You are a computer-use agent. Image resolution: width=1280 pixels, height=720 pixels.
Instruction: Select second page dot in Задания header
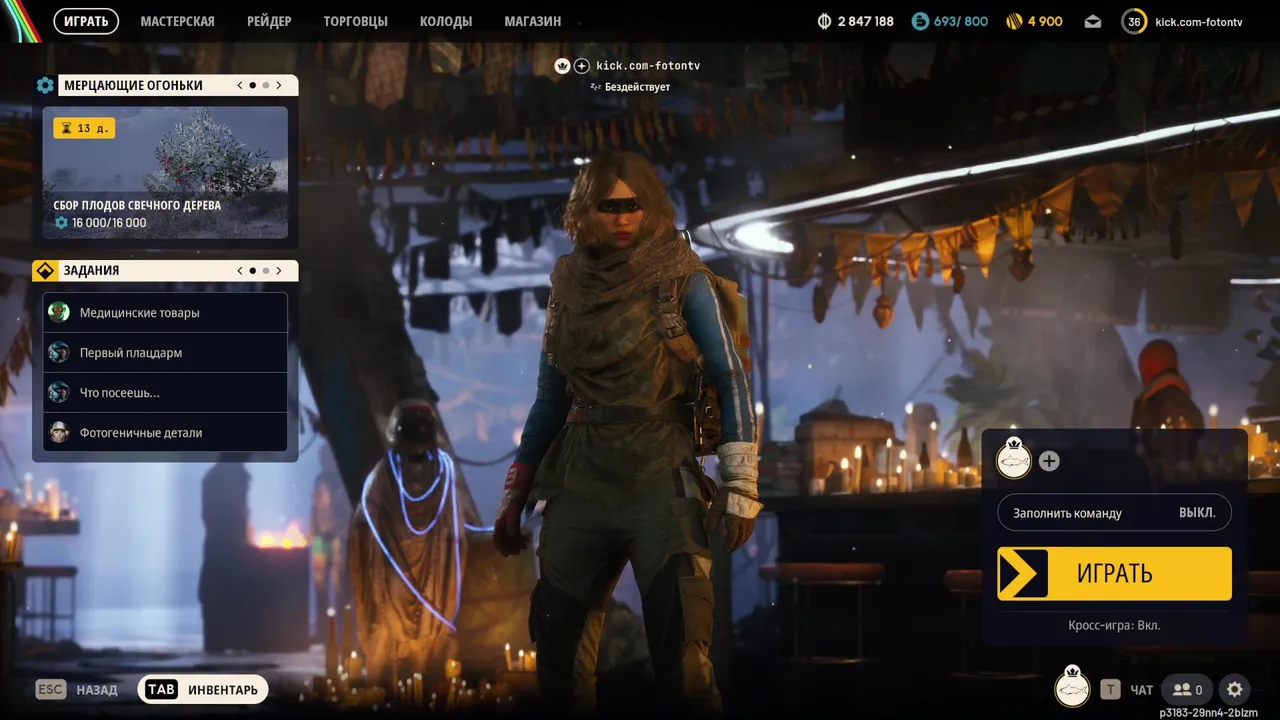click(266, 270)
